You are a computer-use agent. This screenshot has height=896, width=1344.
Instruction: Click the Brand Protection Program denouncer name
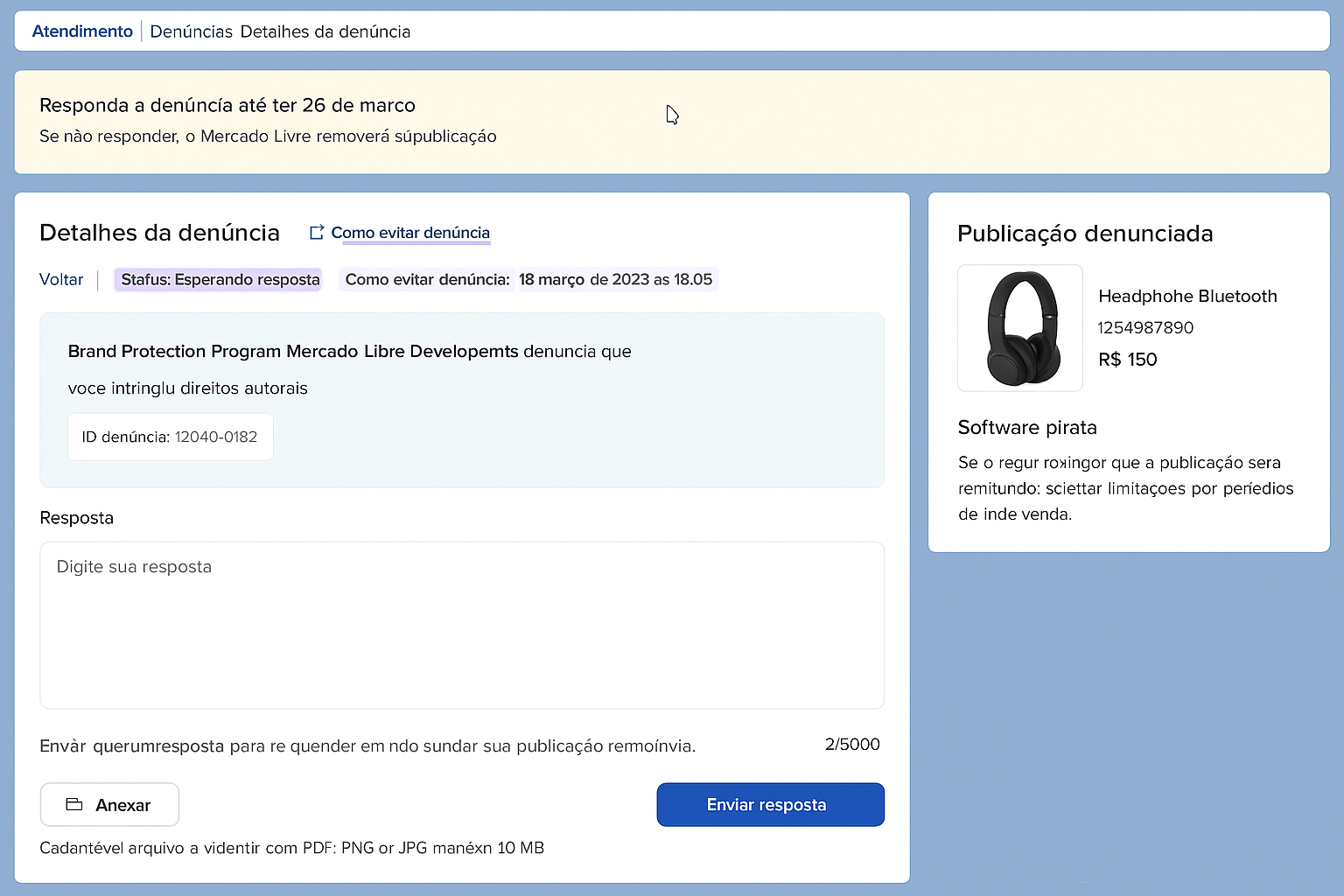coord(293,351)
